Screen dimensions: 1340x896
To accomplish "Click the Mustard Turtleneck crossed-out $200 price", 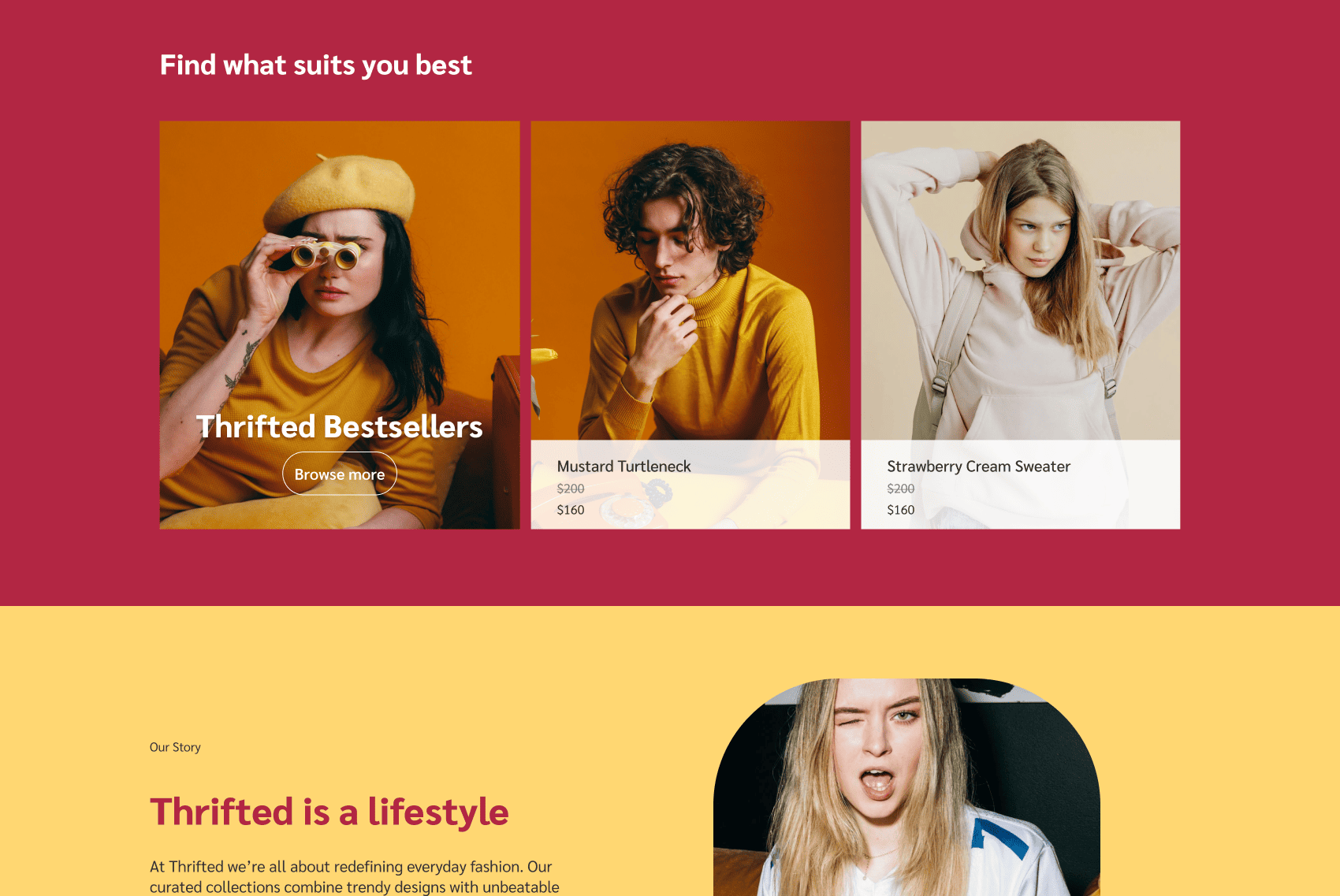I will tap(571, 489).
